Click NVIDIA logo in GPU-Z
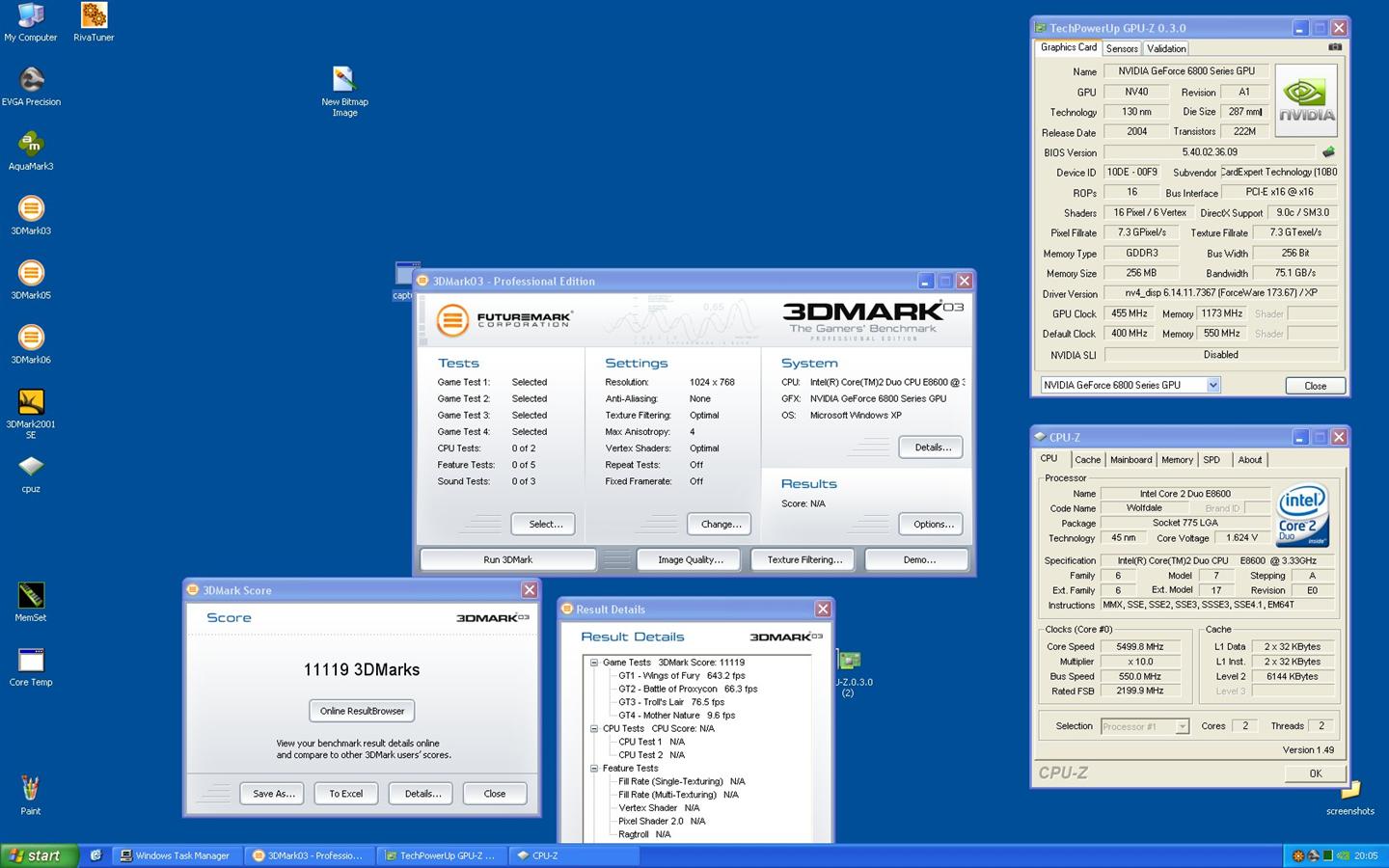 1306,99
